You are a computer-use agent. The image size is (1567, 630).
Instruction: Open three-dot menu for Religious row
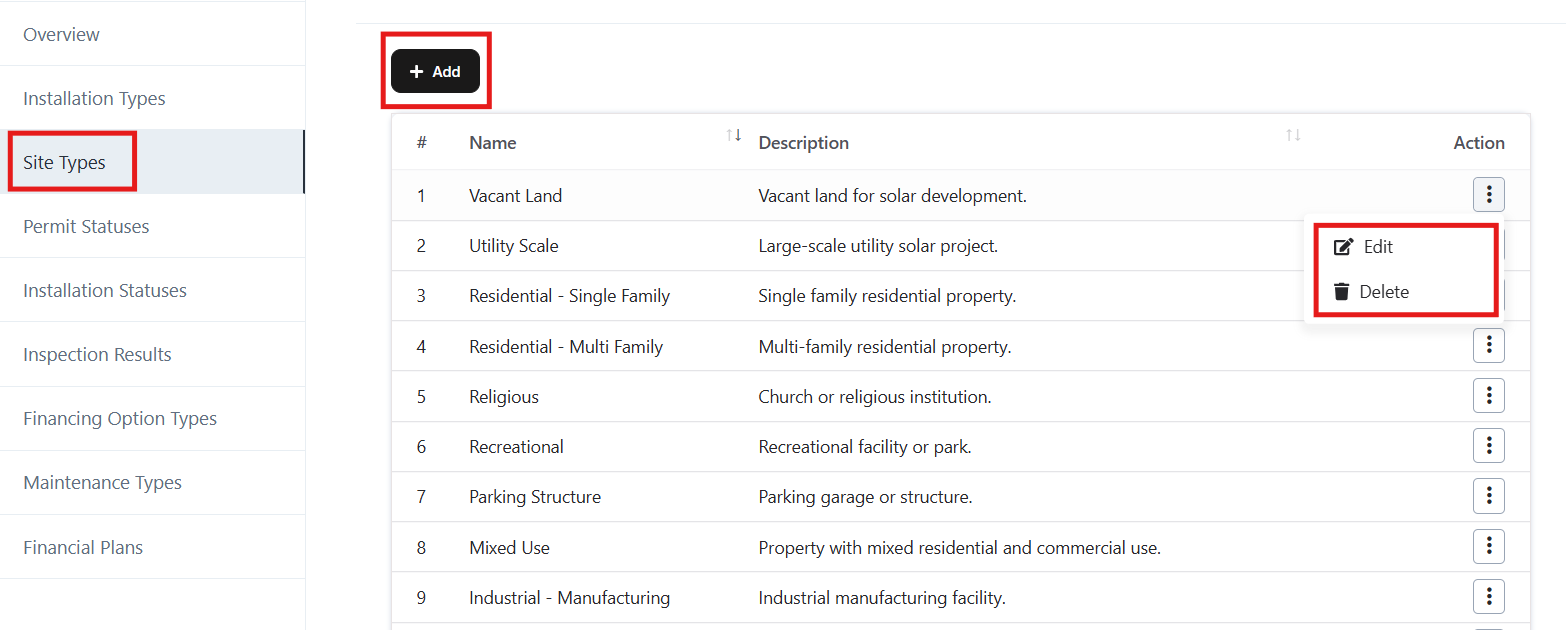[x=1488, y=396]
